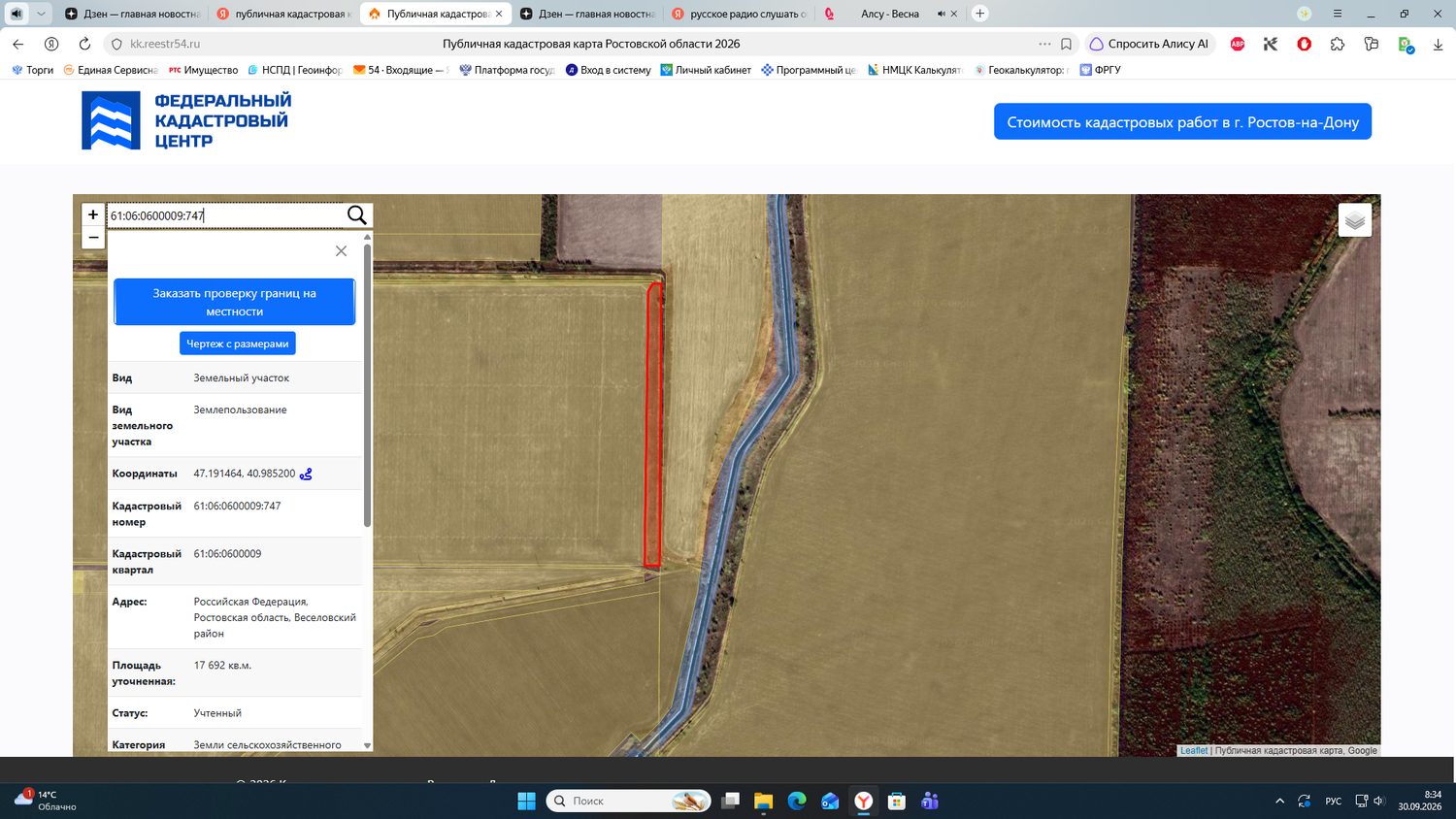The height and width of the screenshot is (819, 1456).
Task: Open the Federal Cadastral Center logo
Action: click(186, 121)
